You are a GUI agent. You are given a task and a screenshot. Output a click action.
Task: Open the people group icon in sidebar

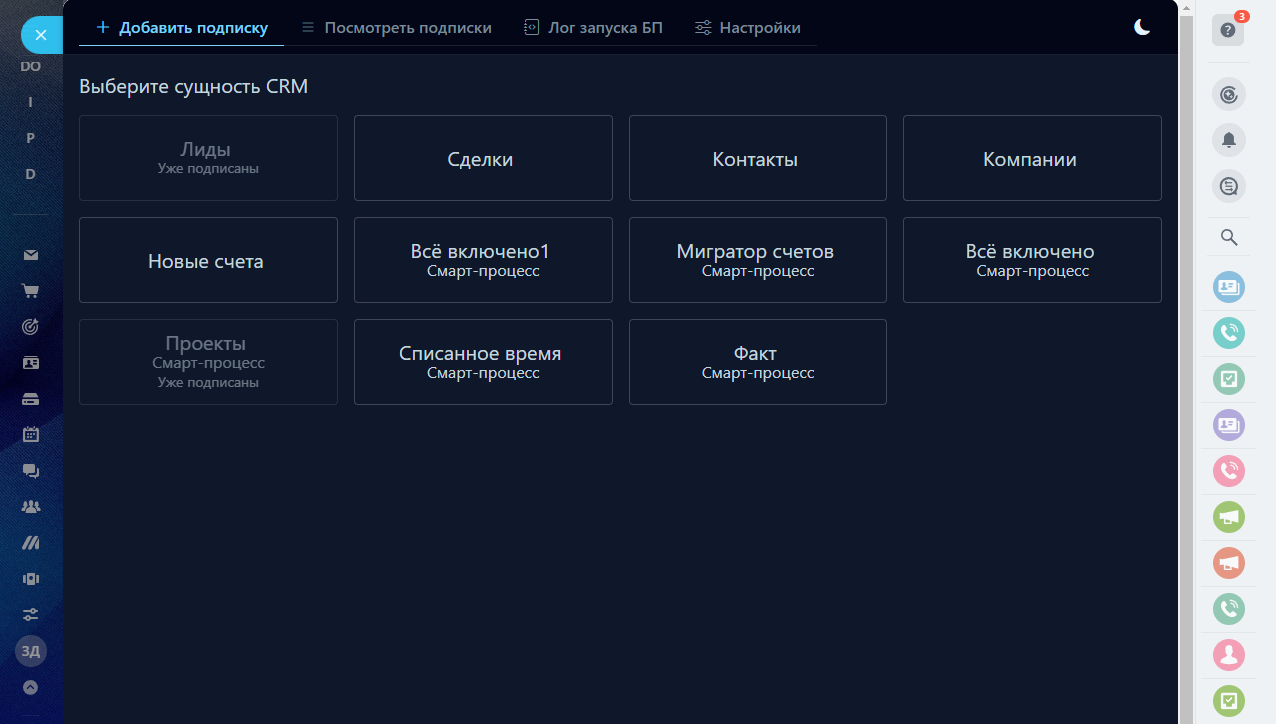[x=31, y=507]
